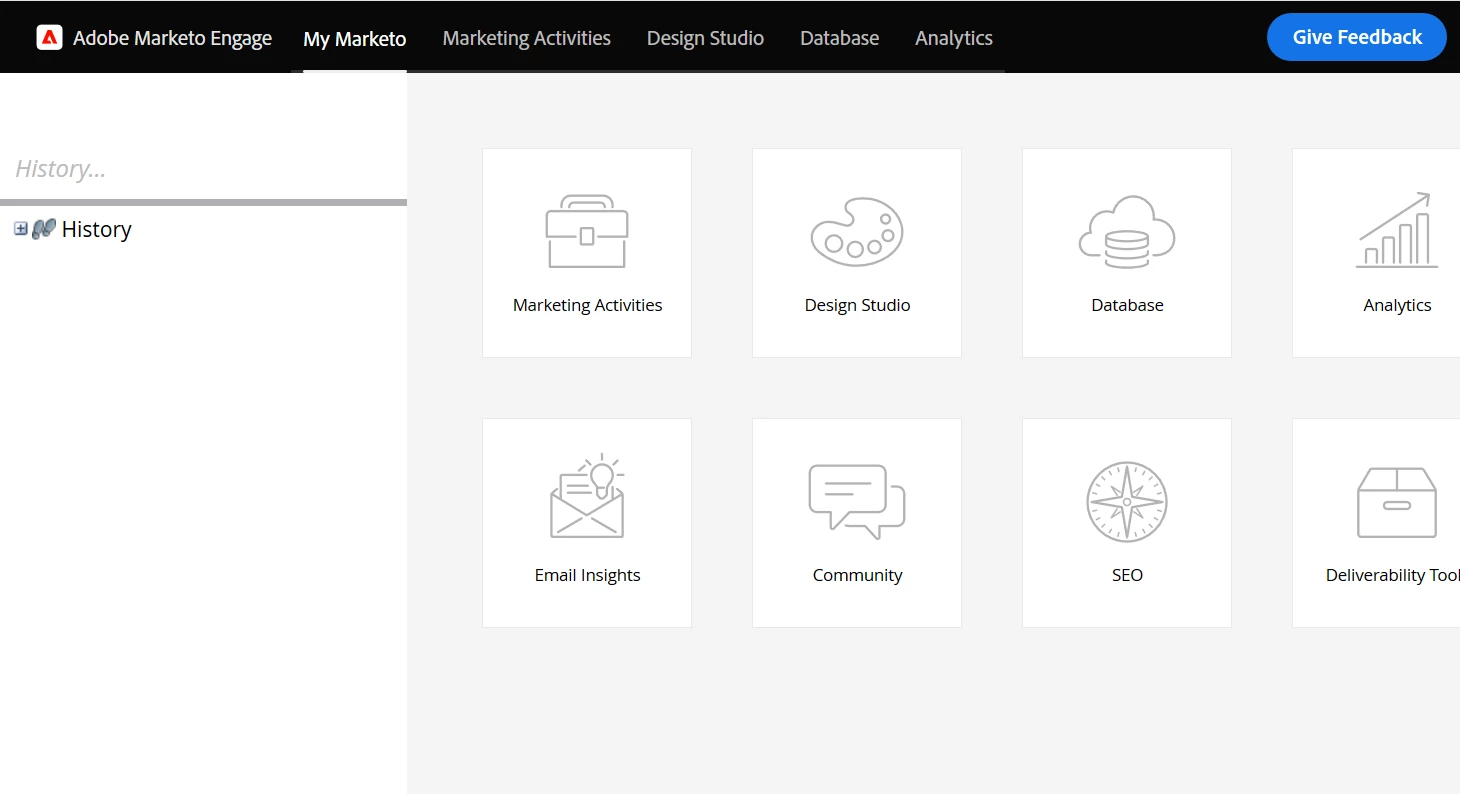Expand the History tree node
1460x794 pixels.
click(x=21, y=229)
